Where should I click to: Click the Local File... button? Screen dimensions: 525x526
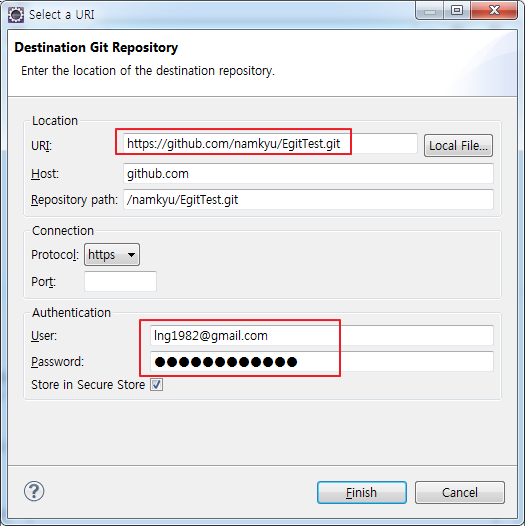coord(458,146)
